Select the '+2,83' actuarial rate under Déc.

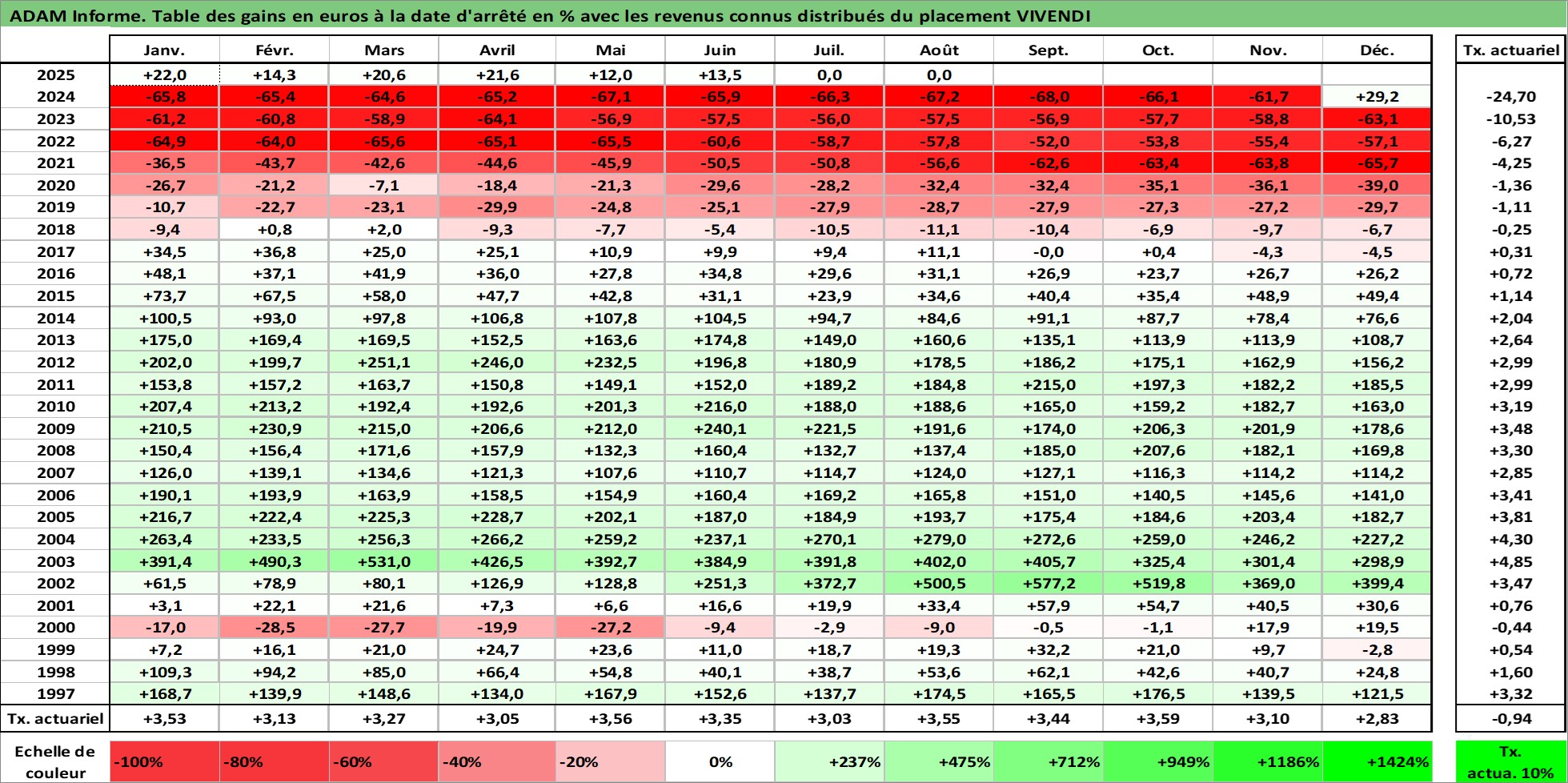(x=1377, y=719)
